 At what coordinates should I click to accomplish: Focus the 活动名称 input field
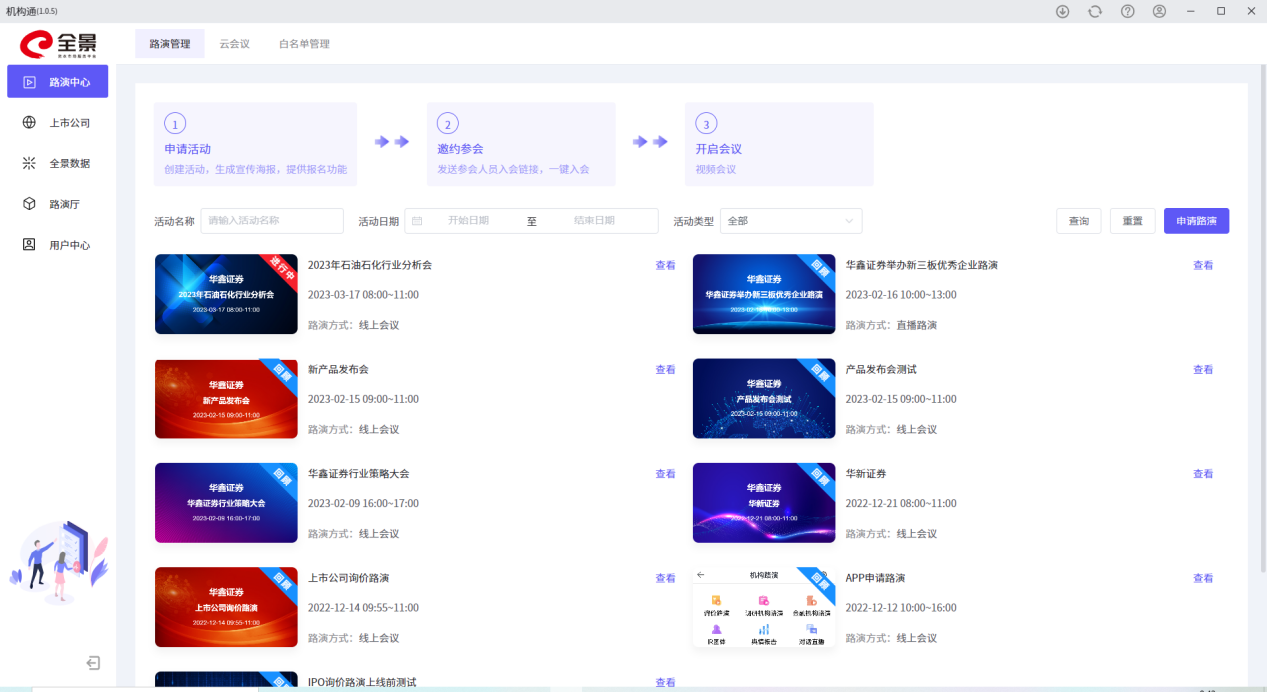pos(272,221)
